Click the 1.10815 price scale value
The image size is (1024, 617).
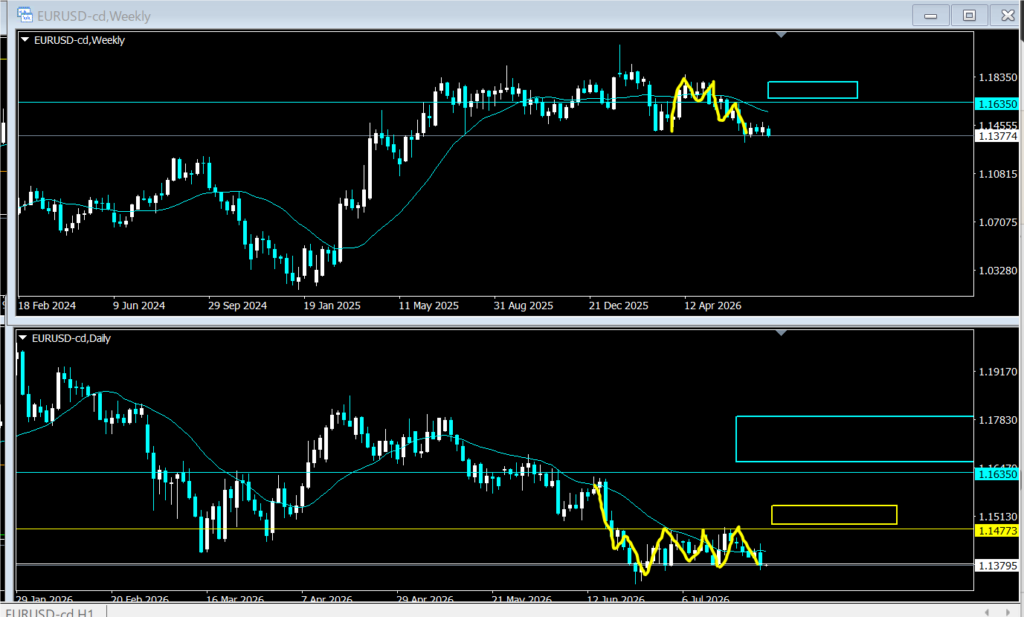[x=997, y=174]
